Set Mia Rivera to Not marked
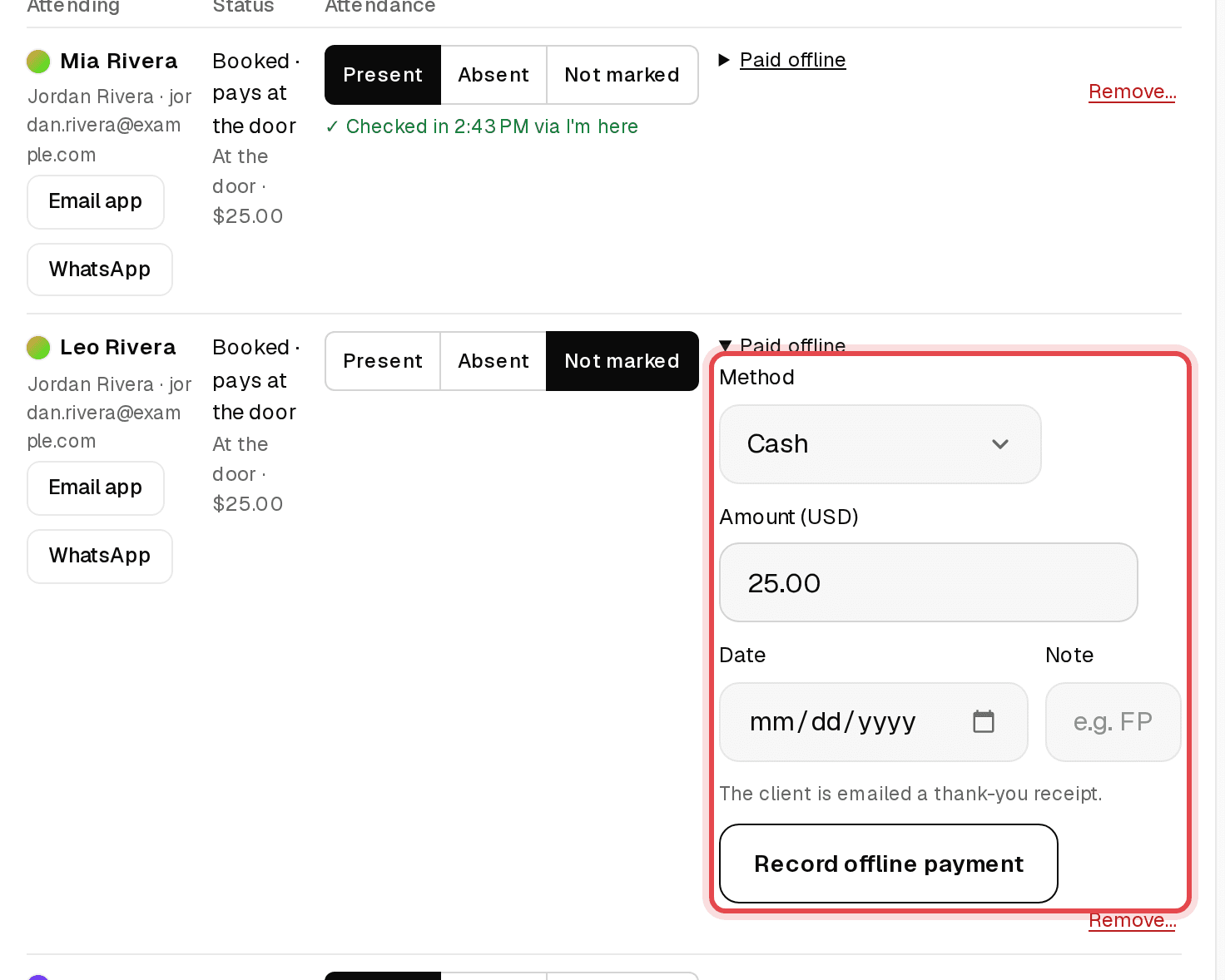1225x980 pixels. pyautogui.click(x=622, y=75)
